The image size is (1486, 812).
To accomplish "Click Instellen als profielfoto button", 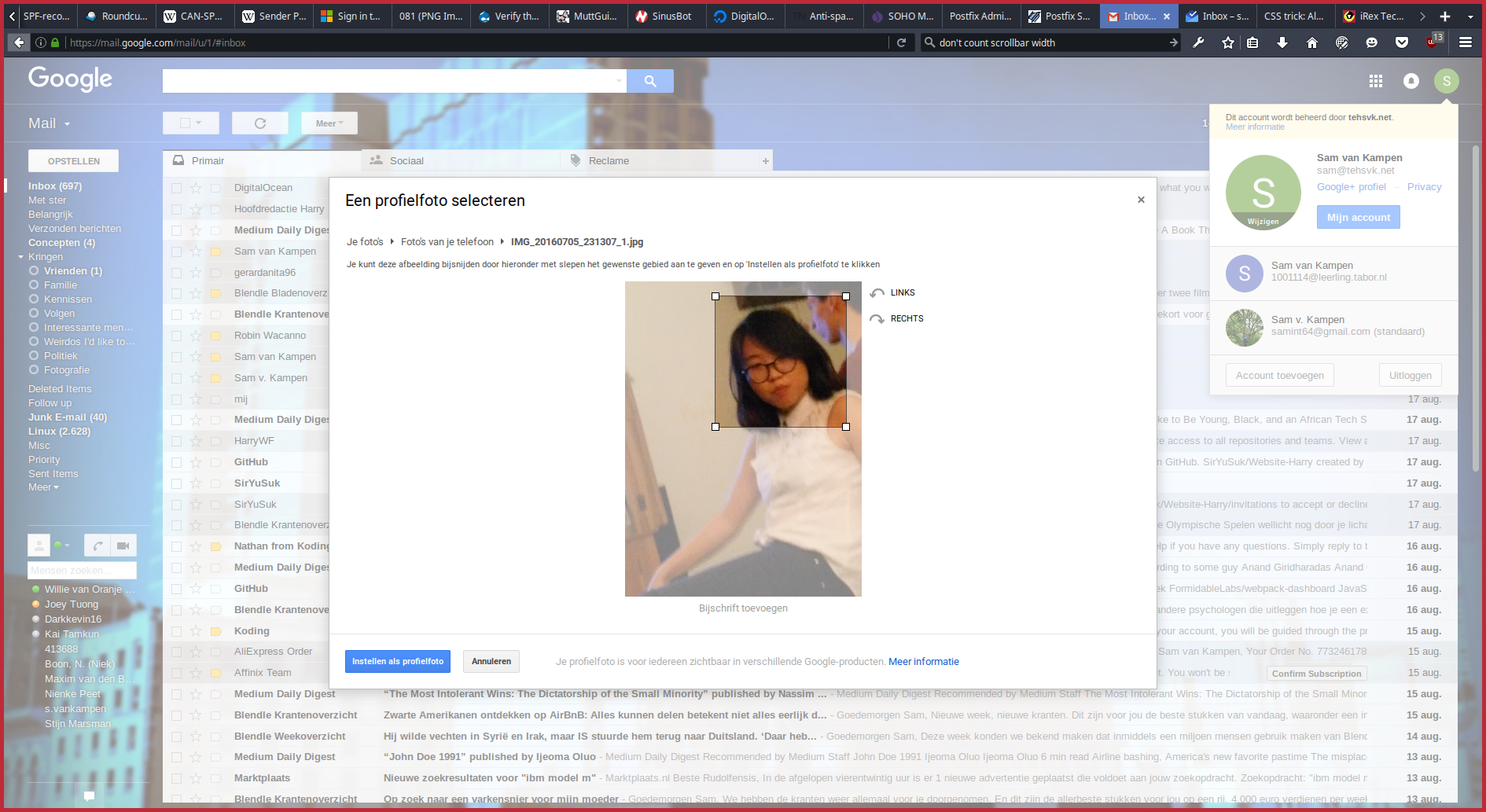I will (397, 662).
